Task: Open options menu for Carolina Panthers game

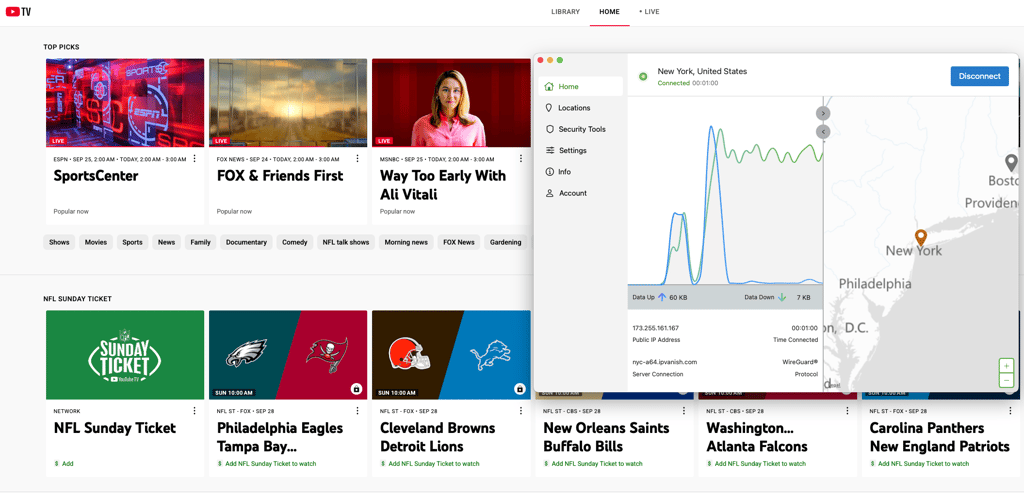Action: [x=1010, y=411]
